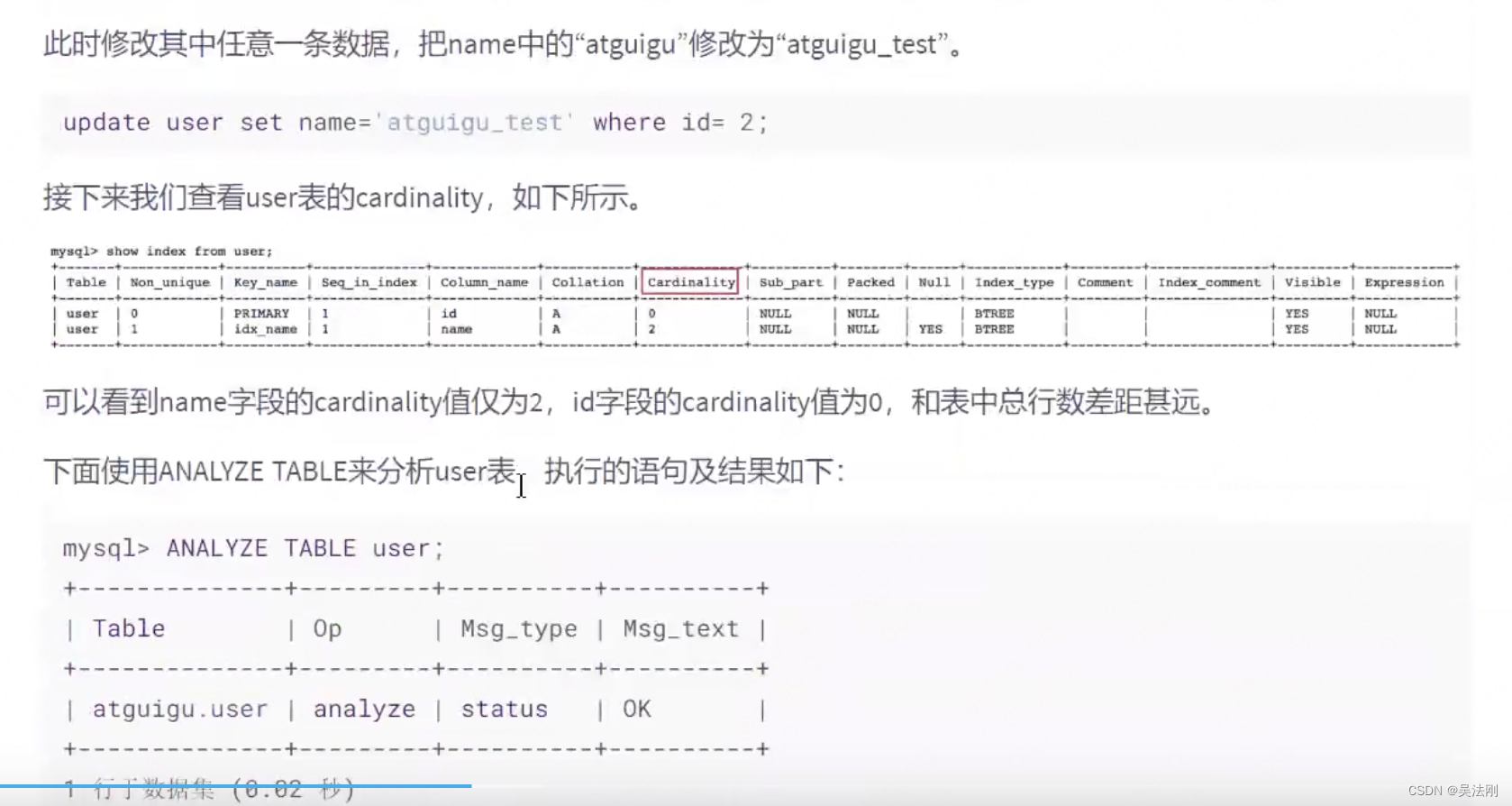The image size is (1512, 806).
Task: Click the Expression NULL cell in idx_name row
Action: [x=1380, y=329]
